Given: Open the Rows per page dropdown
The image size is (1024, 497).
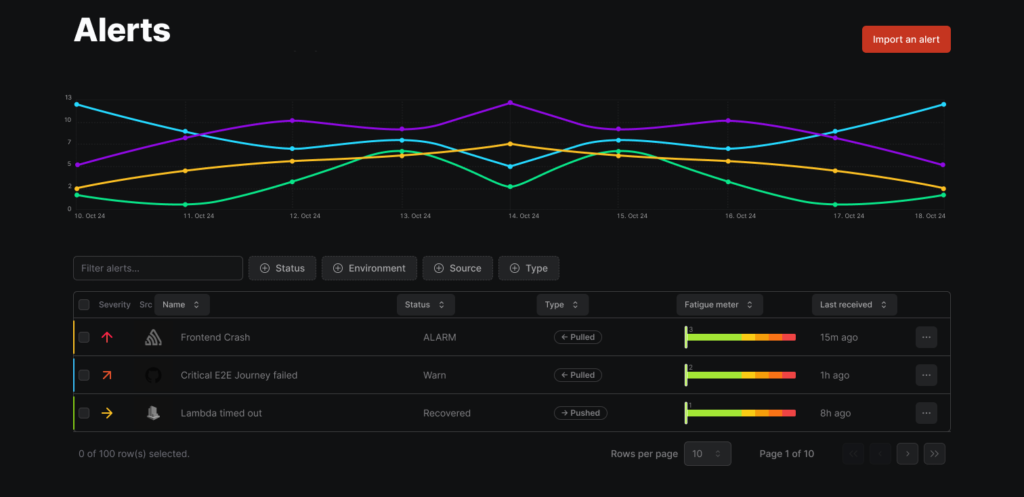Looking at the screenshot, I should pyautogui.click(x=707, y=453).
